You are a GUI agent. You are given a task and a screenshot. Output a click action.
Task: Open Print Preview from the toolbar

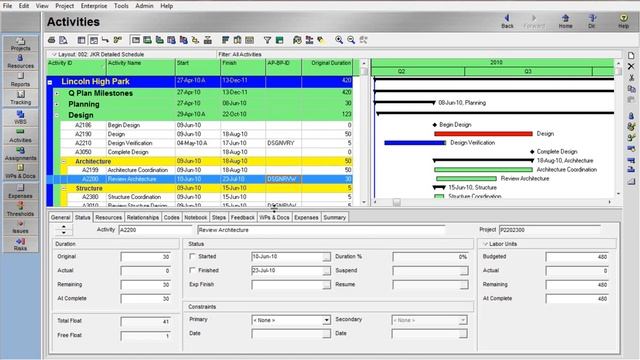tap(63, 40)
